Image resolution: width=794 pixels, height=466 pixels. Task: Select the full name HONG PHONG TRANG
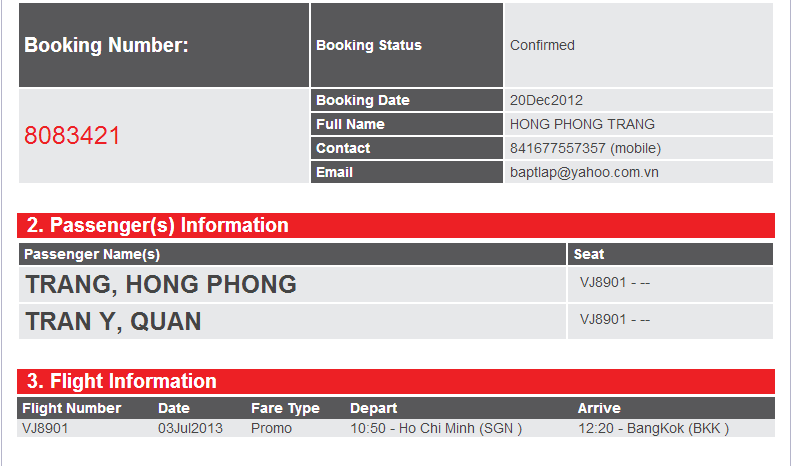click(x=582, y=124)
